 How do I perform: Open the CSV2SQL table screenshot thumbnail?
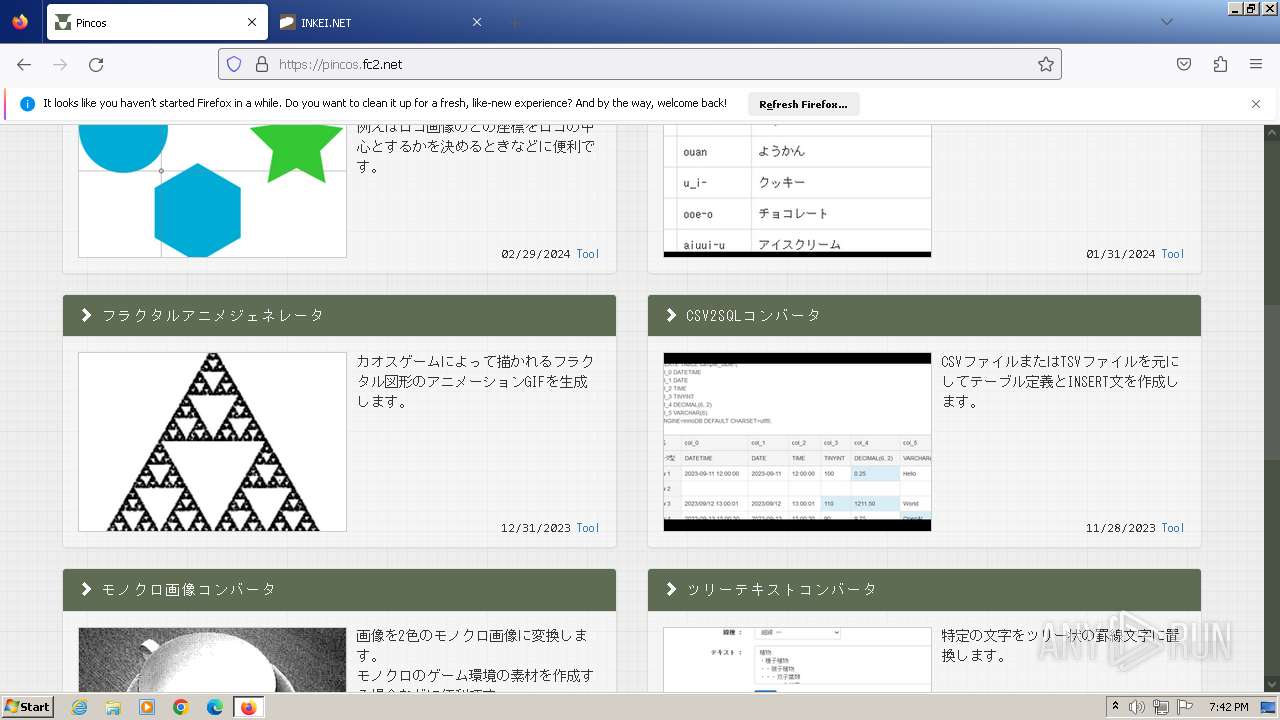coord(797,441)
